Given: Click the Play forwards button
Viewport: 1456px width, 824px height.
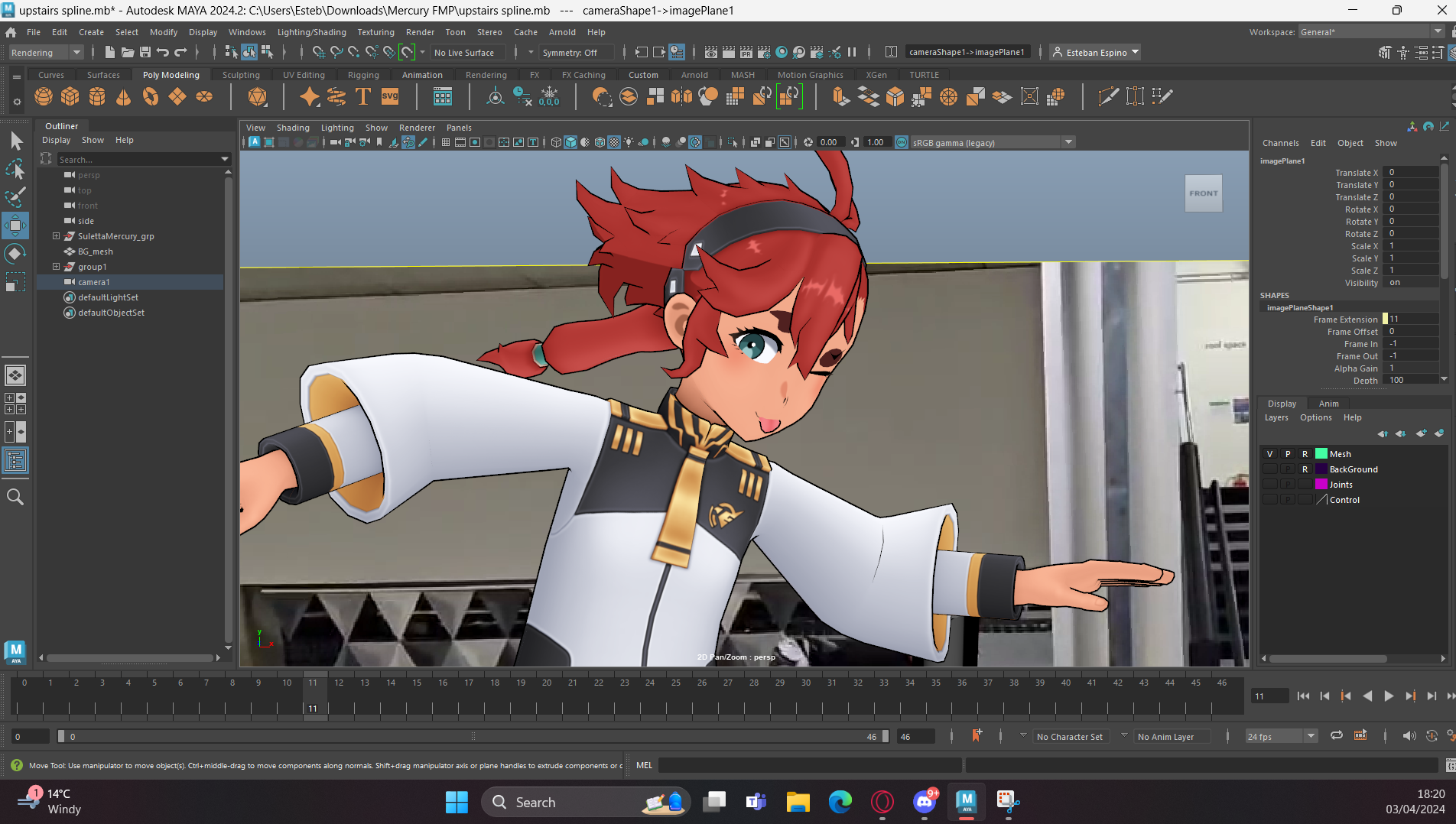Looking at the screenshot, I should click(1389, 696).
